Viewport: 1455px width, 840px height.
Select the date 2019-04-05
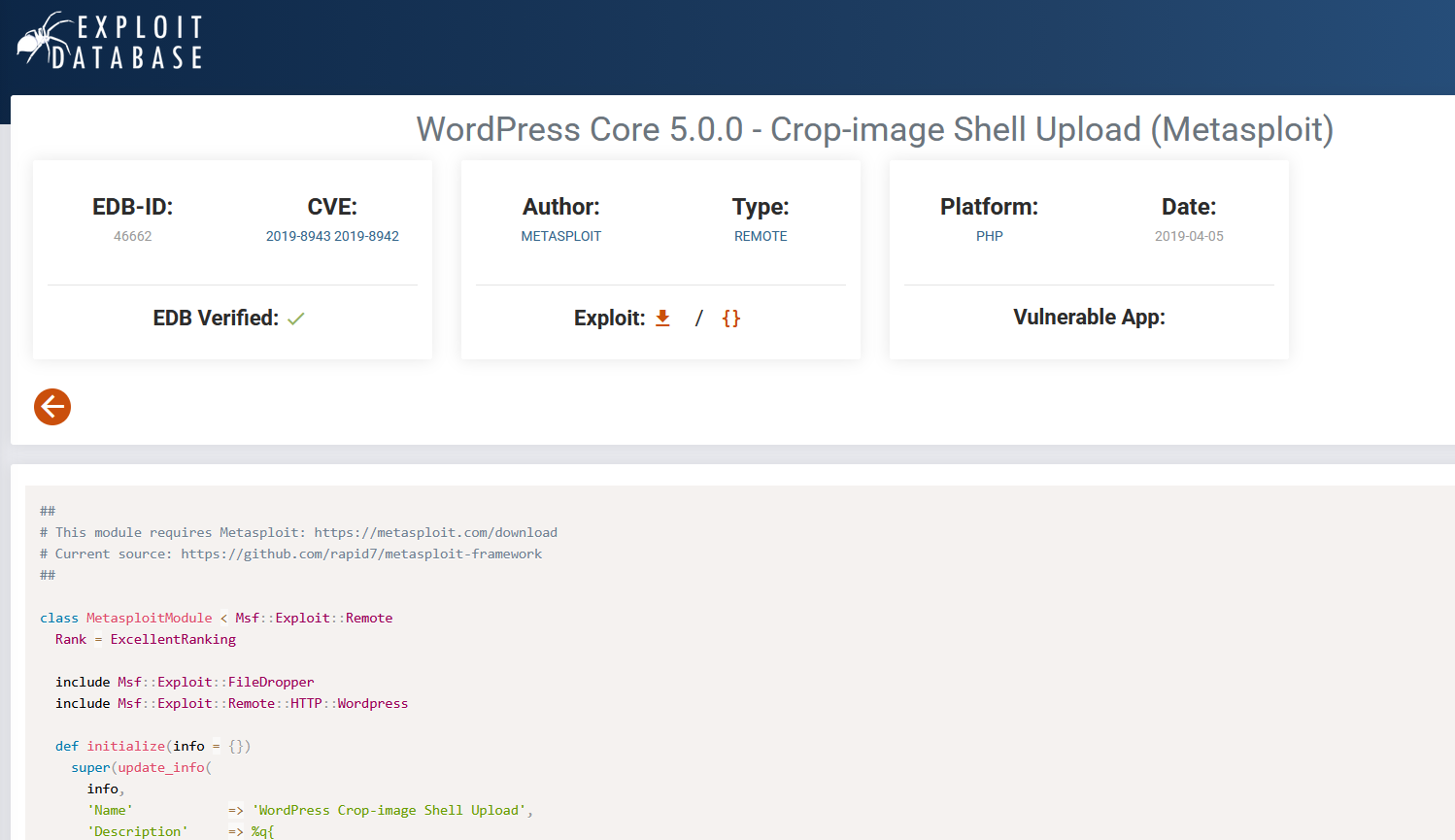(1189, 236)
